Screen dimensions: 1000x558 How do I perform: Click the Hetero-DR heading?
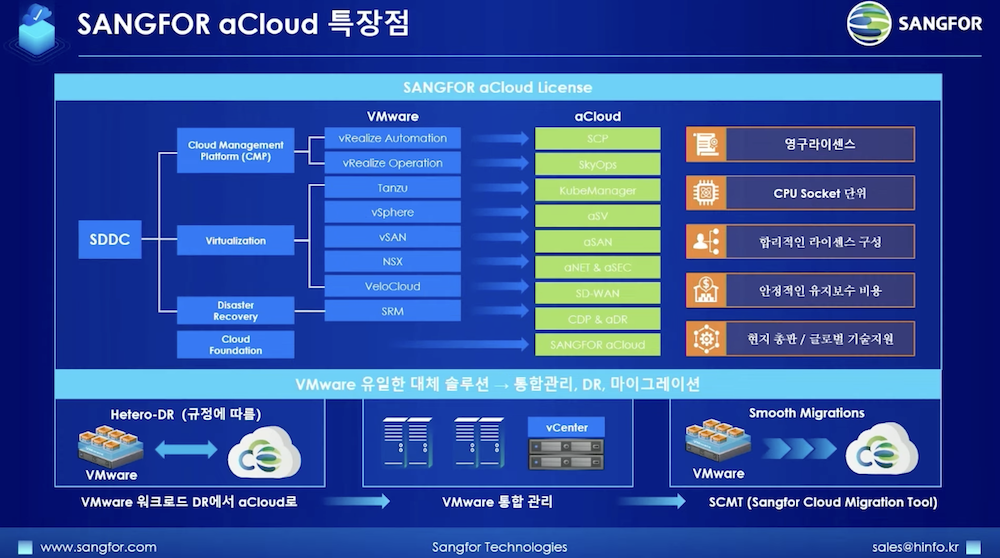pos(186,415)
